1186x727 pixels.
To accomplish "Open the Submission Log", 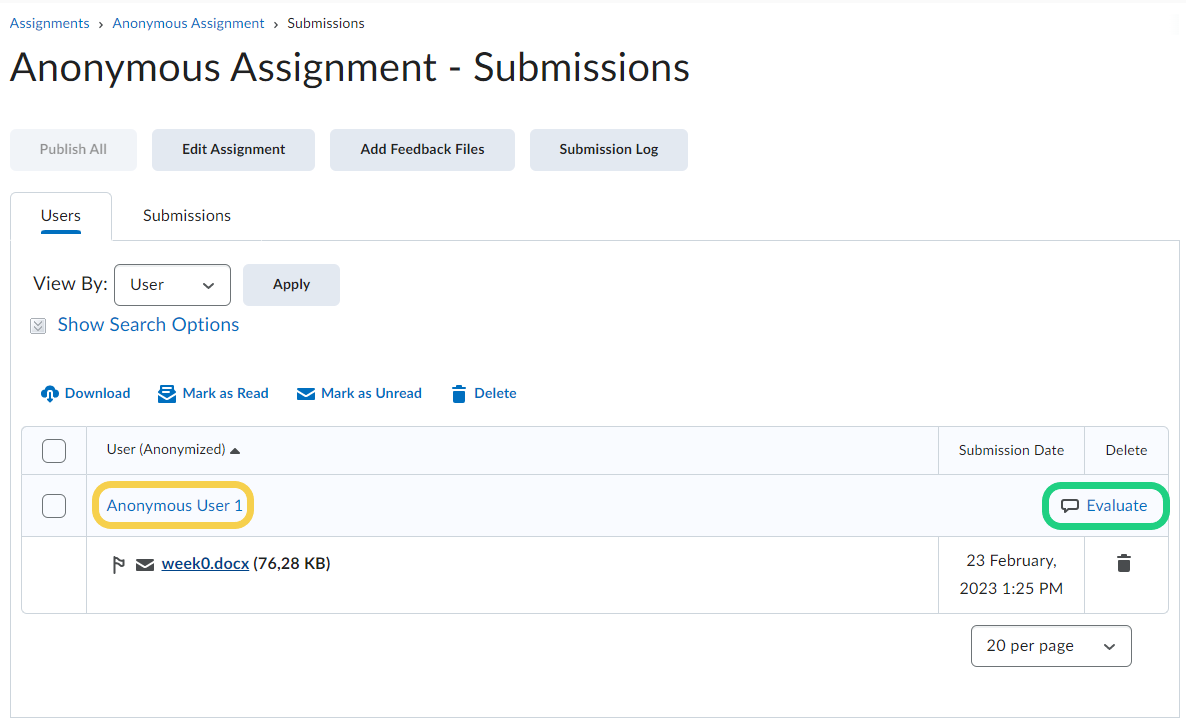I will coord(608,150).
